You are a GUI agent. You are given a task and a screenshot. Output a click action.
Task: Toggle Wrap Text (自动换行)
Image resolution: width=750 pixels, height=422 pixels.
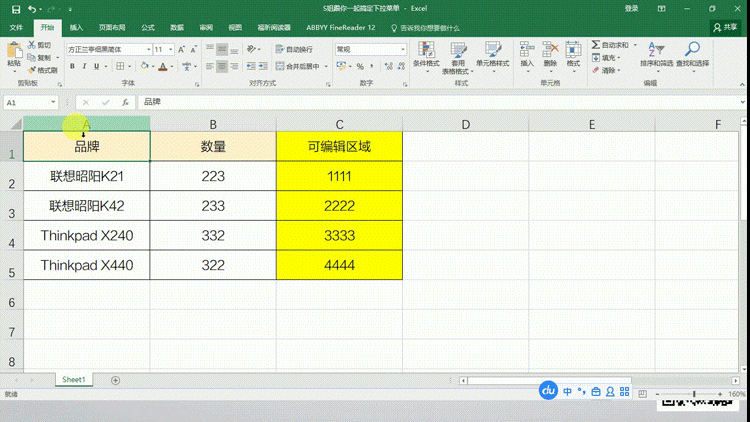[294, 49]
